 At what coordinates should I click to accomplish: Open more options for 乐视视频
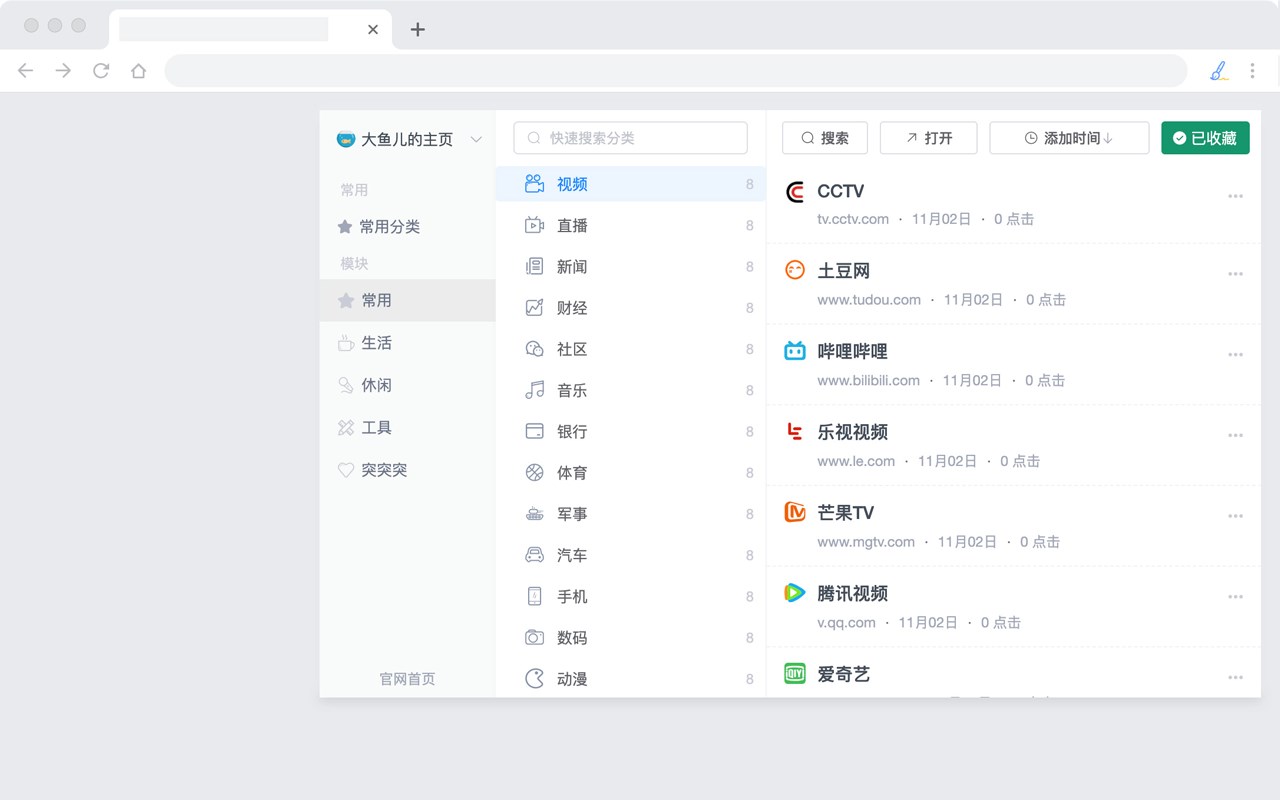pyautogui.click(x=1236, y=436)
